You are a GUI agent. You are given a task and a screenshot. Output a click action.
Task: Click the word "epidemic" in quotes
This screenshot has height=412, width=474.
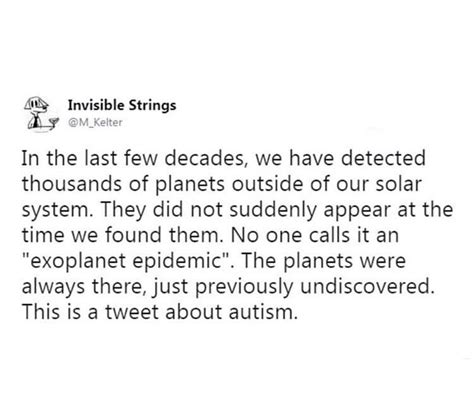(x=175, y=261)
